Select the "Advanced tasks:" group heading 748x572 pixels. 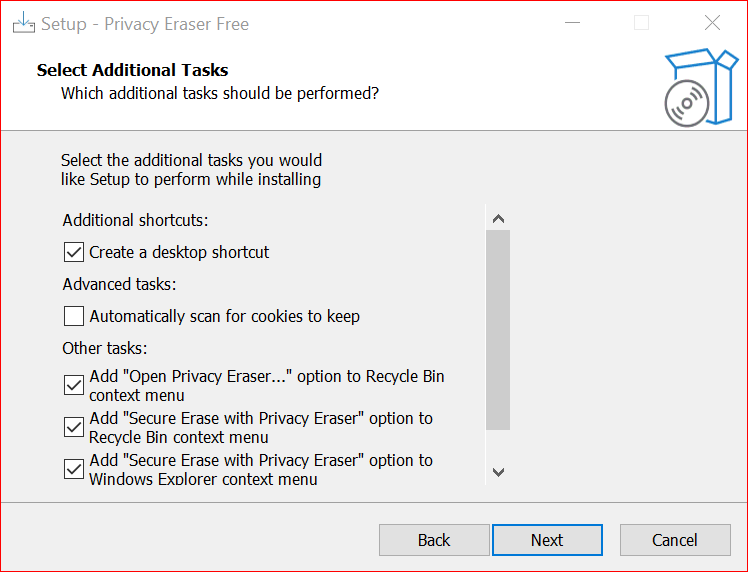tap(119, 284)
